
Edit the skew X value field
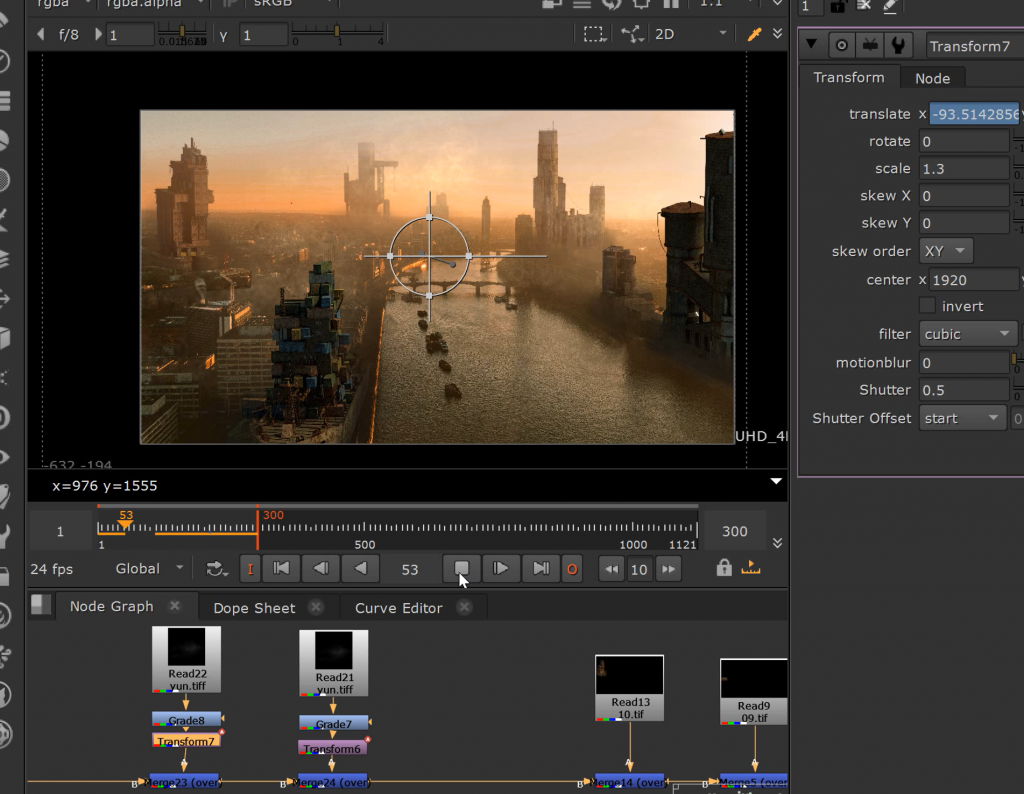(x=964, y=196)
